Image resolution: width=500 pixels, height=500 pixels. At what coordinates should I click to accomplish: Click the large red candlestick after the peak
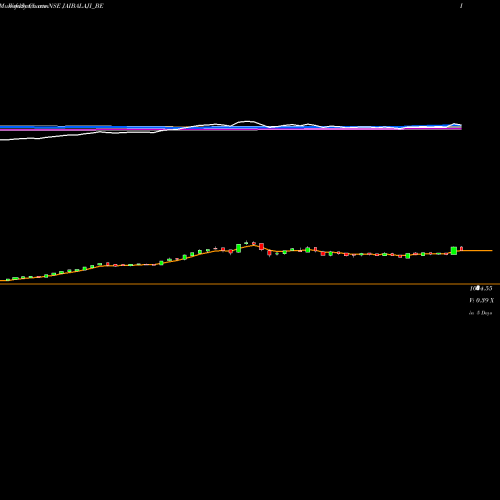point(262,246)
